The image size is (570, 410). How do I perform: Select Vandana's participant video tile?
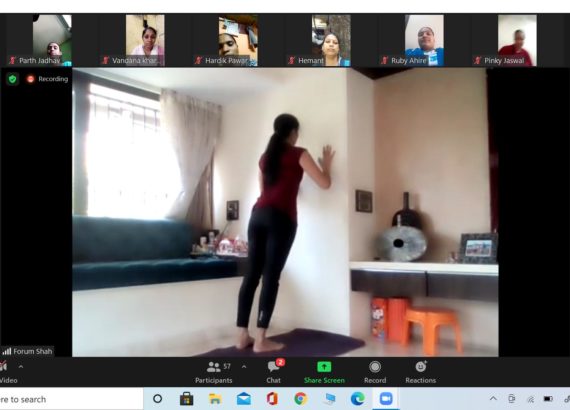click(x=145, y=40)
